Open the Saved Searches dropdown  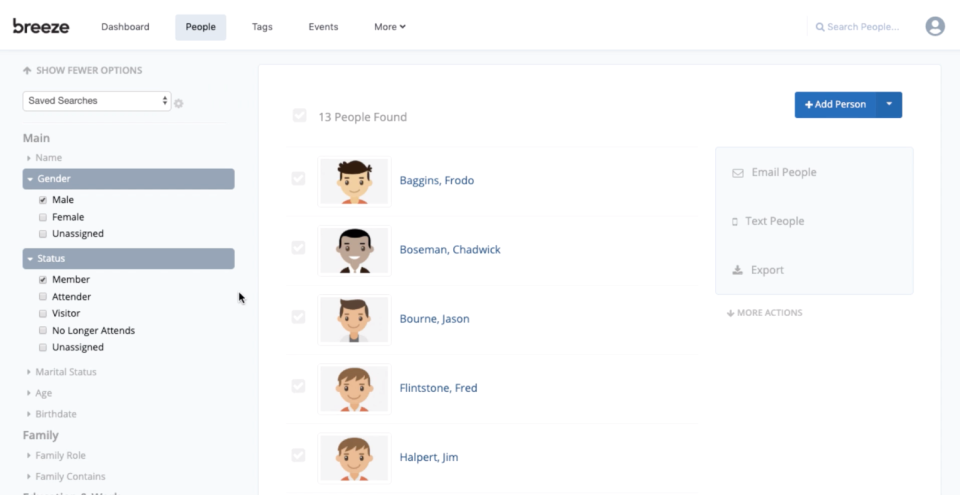[97, 101]
